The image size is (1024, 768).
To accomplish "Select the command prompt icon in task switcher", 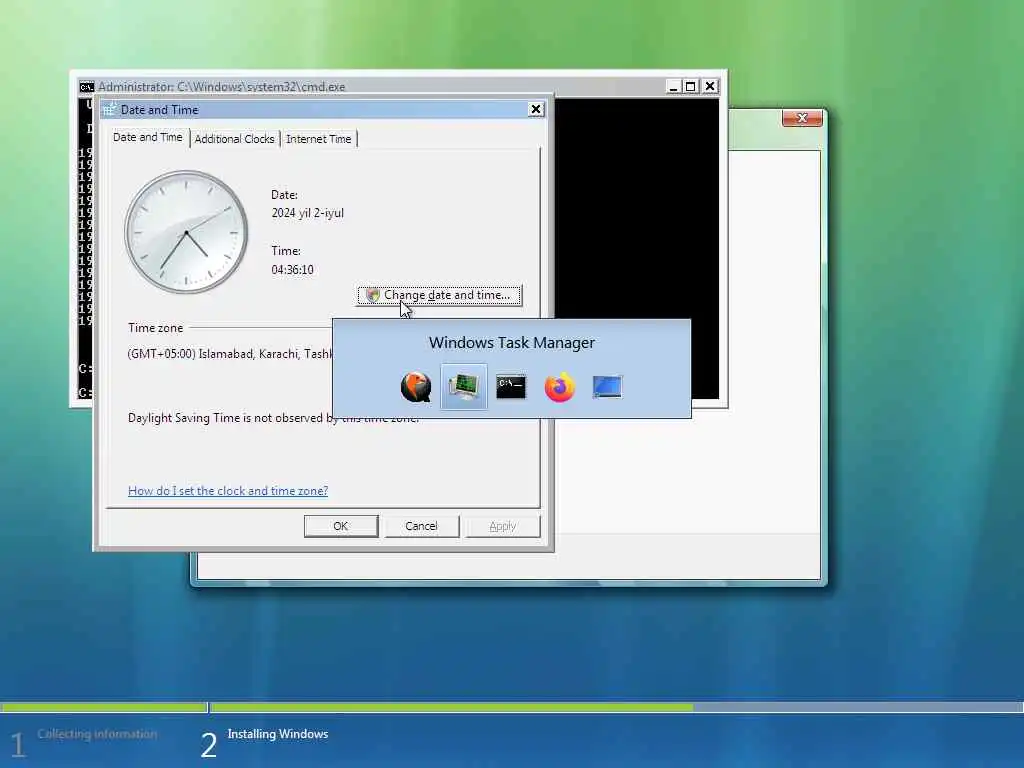I will pos(511,387).
